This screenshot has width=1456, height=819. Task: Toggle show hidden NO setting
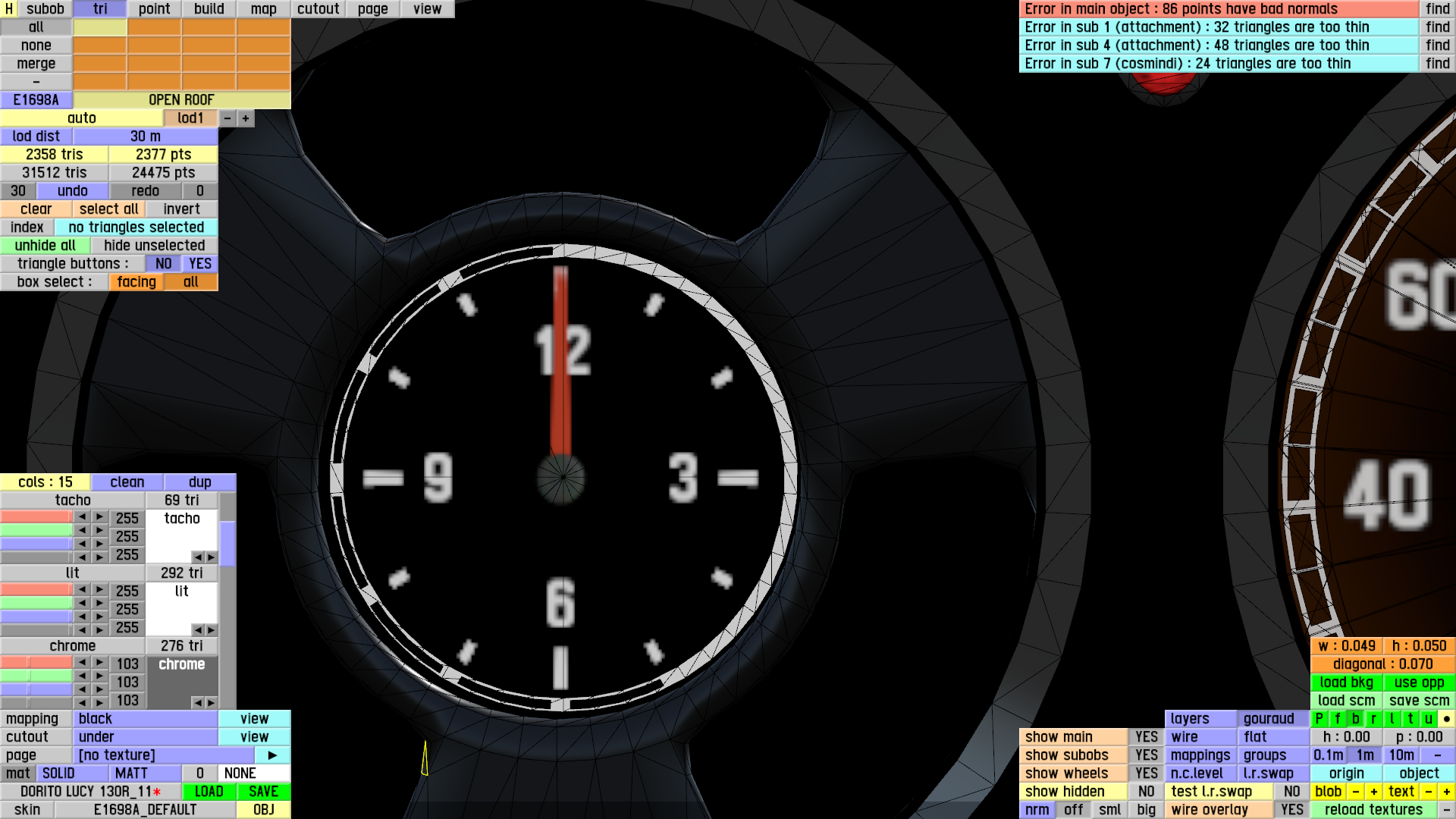pyautogui.click(x=1146, y=792)
